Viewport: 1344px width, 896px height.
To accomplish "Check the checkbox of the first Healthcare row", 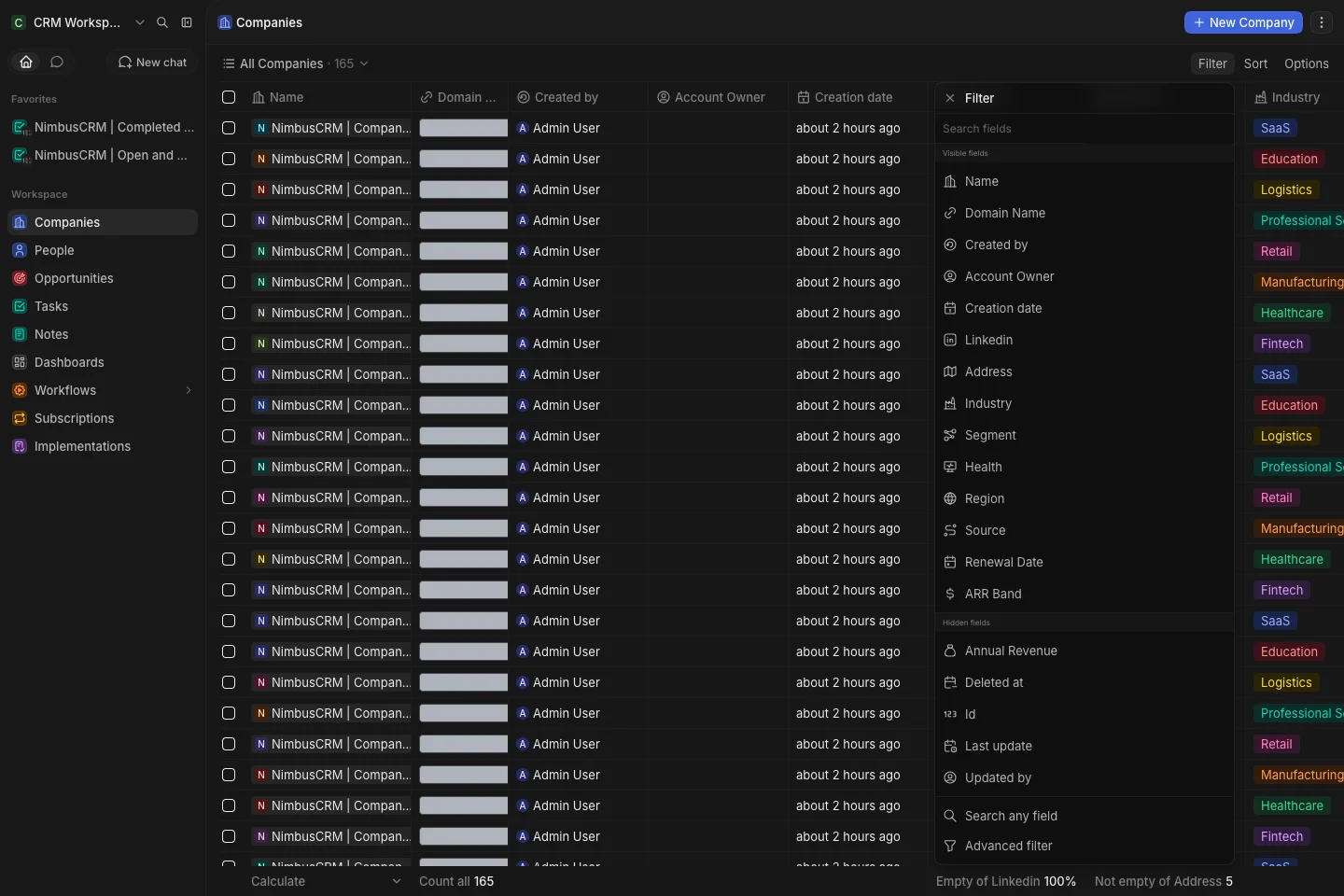I will 229,313.
